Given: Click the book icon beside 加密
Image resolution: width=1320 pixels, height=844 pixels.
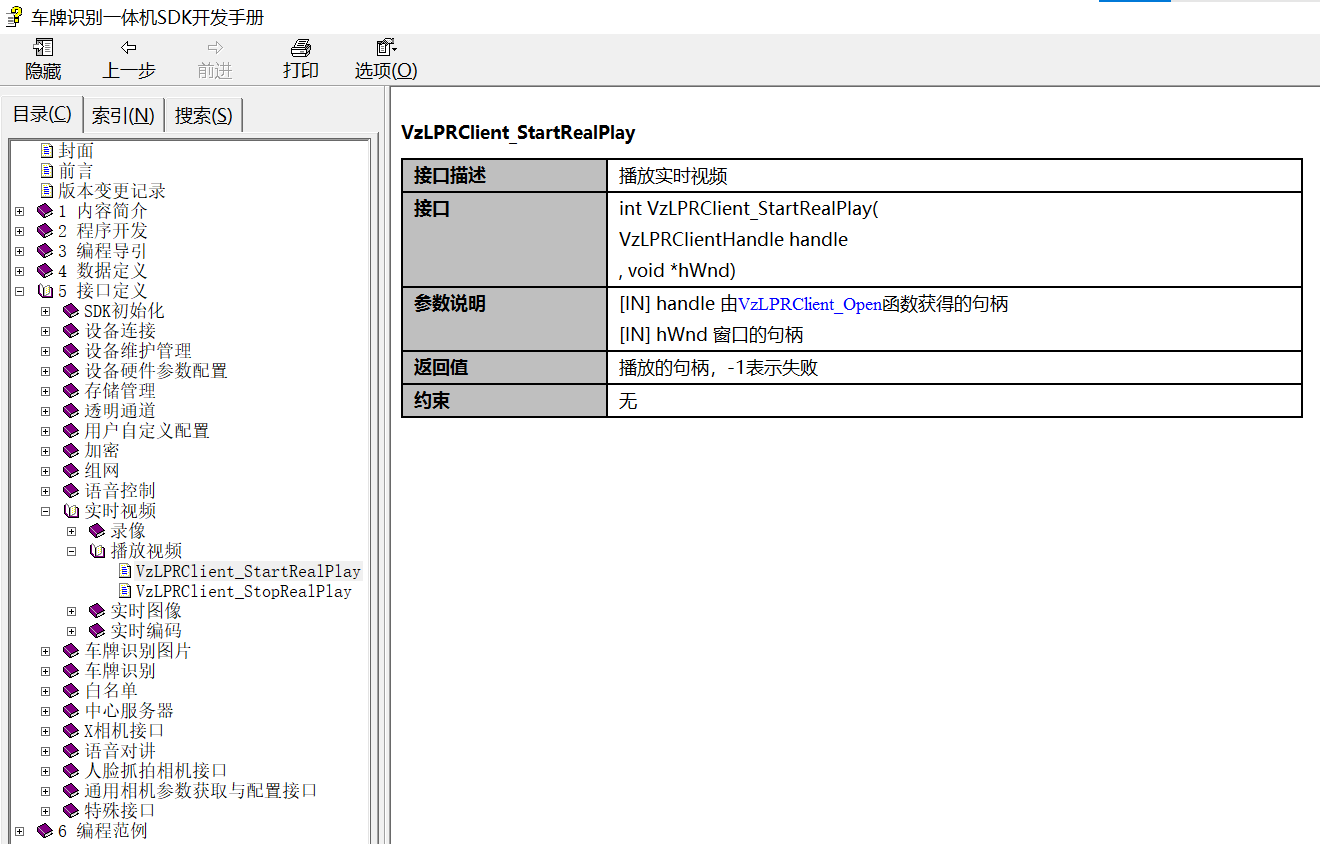Looking at the screenshot, I should (71, 451).
